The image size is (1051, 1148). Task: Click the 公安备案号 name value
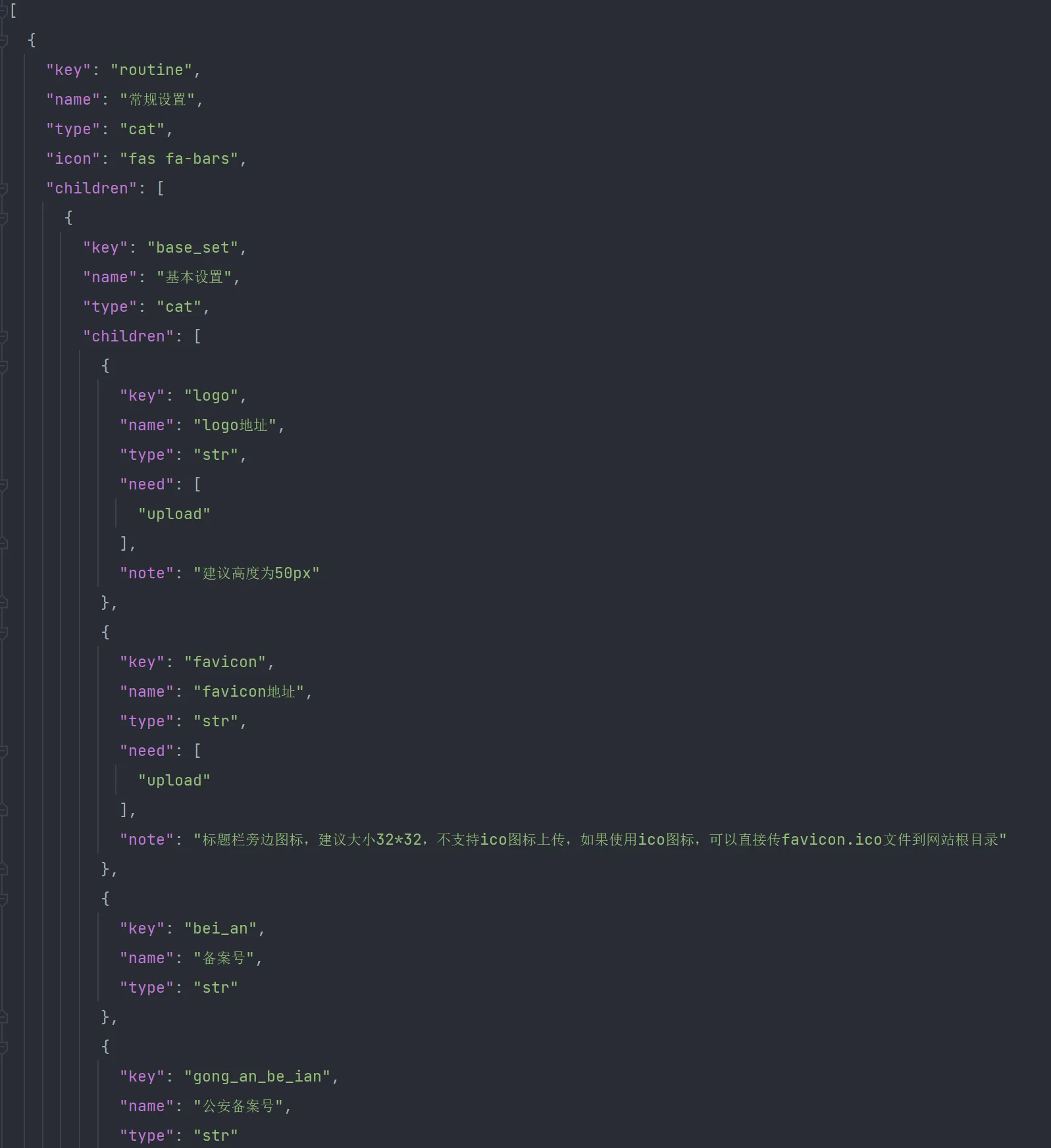point(238,1106)
